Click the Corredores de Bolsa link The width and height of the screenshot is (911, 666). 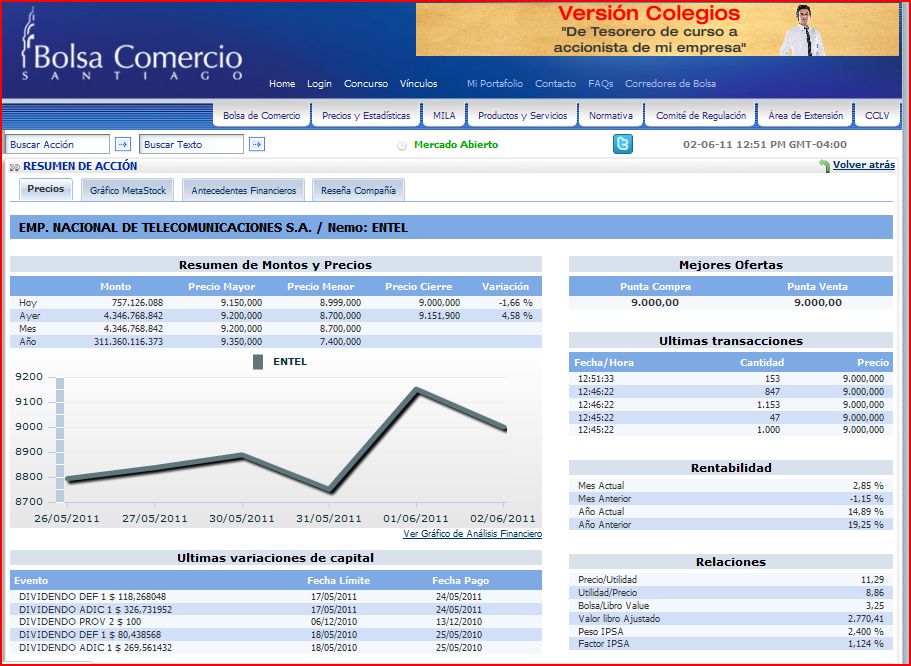670,84
